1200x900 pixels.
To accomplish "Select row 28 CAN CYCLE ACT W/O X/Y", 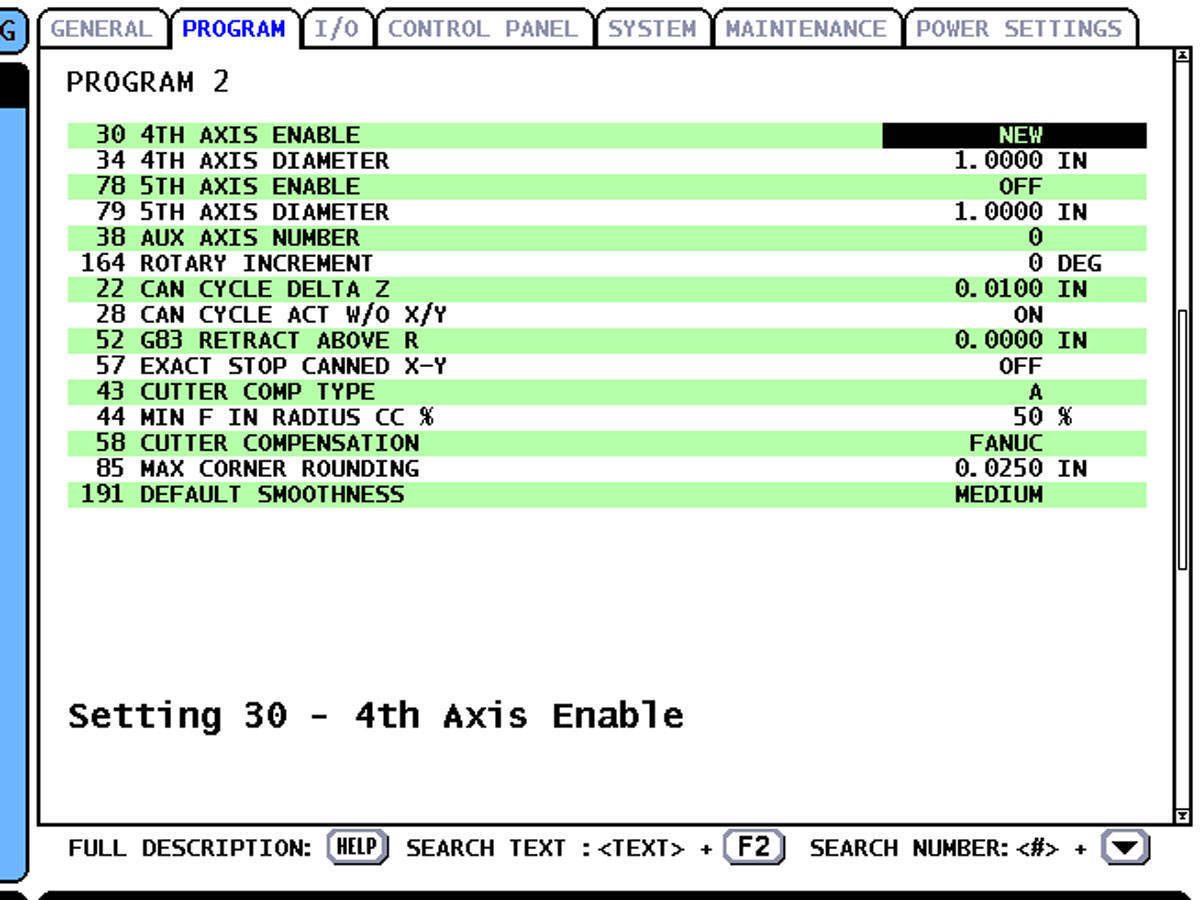I will (607, 315).
